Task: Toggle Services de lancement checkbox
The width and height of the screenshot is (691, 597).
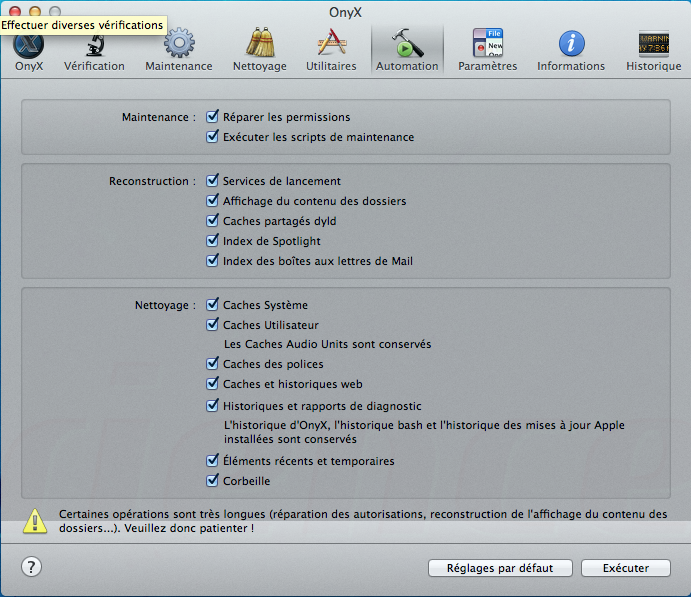Action: [212, 181]
